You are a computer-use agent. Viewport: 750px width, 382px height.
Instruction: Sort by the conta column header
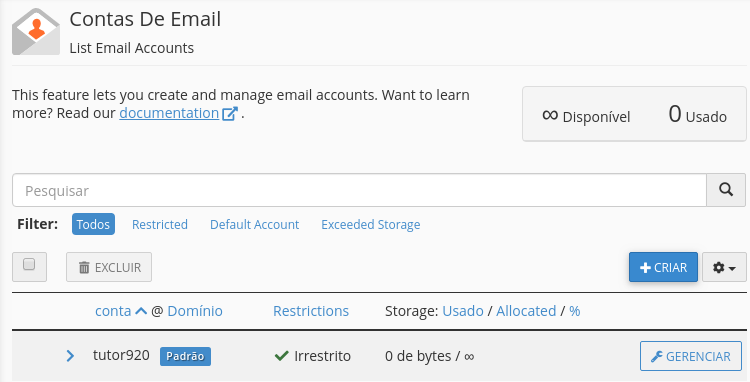click(x=113, y=311)
